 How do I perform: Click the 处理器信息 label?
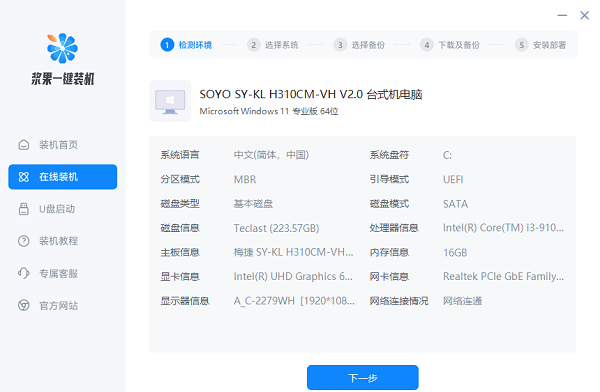coord(394,228)
